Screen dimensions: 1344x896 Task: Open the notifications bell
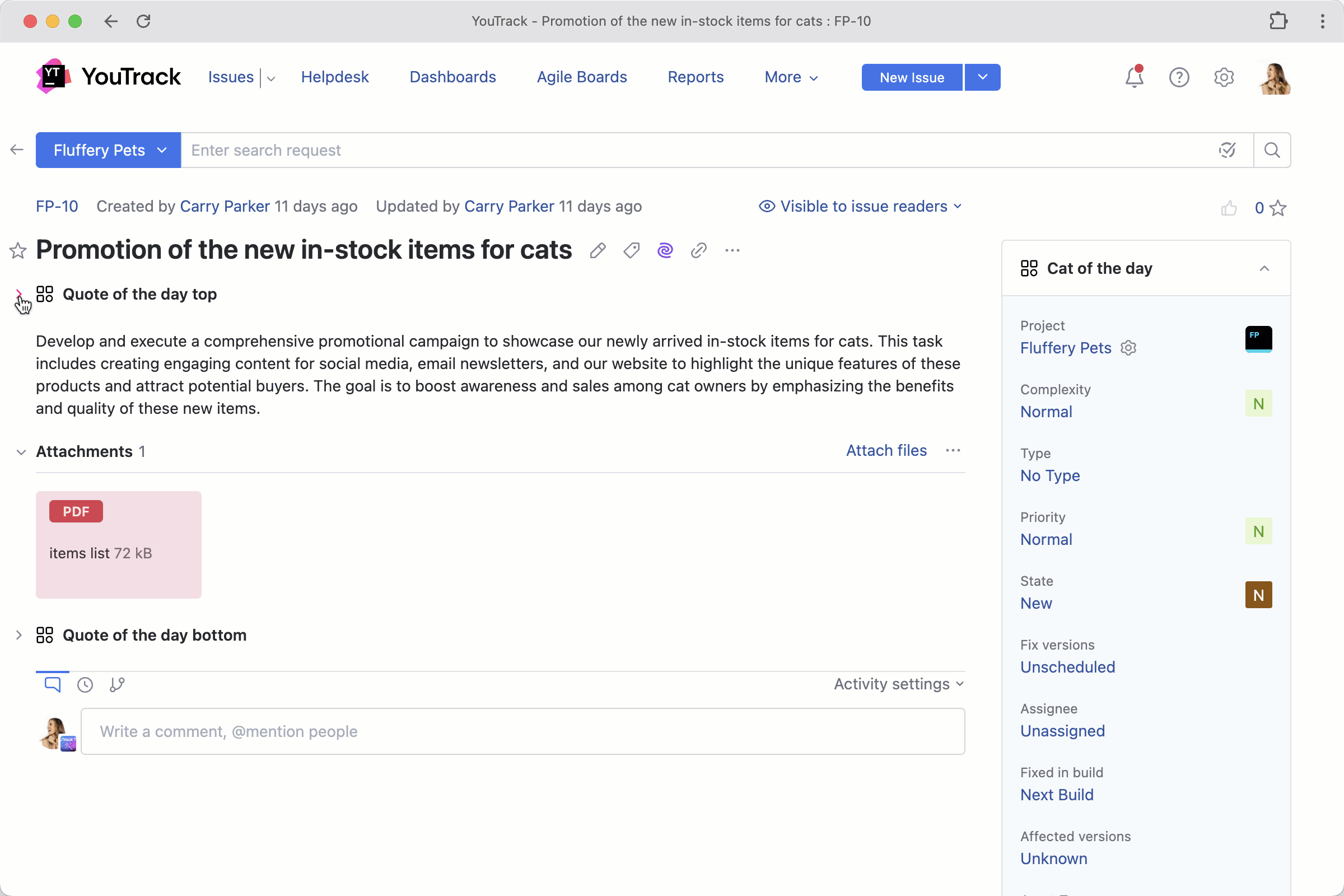click(x=1133, y=77)
